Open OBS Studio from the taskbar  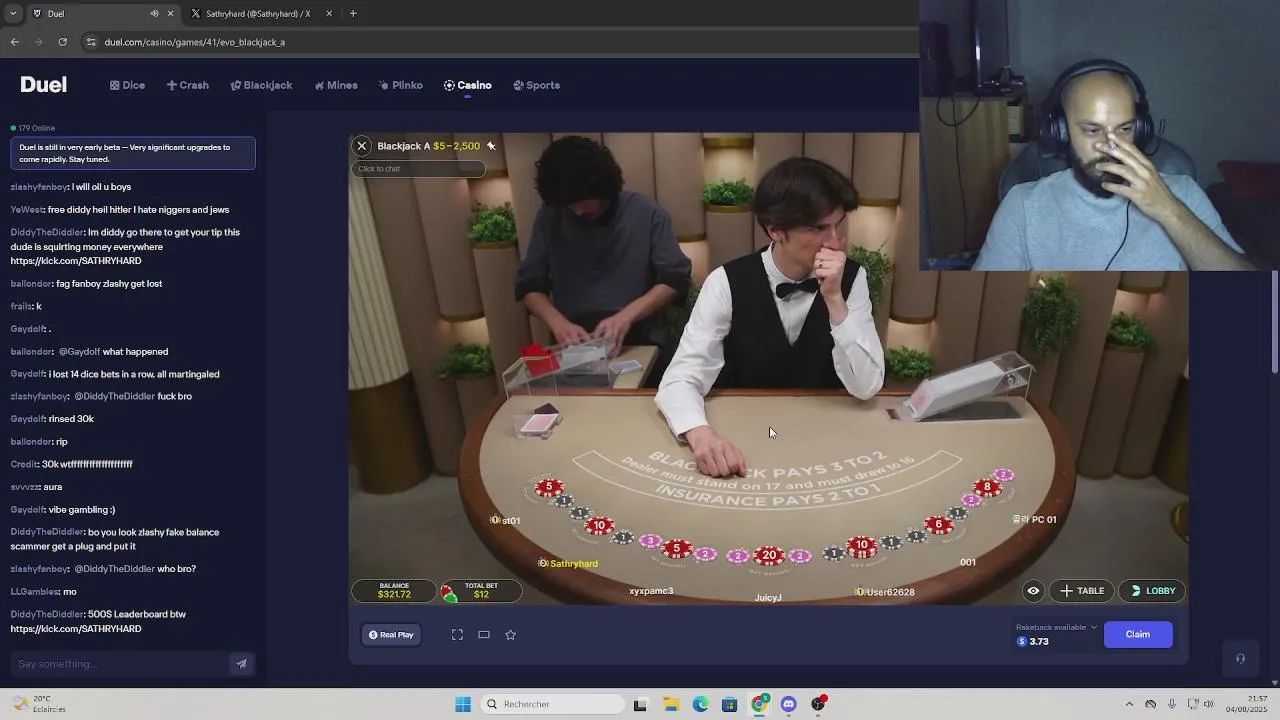pos(819,704)
